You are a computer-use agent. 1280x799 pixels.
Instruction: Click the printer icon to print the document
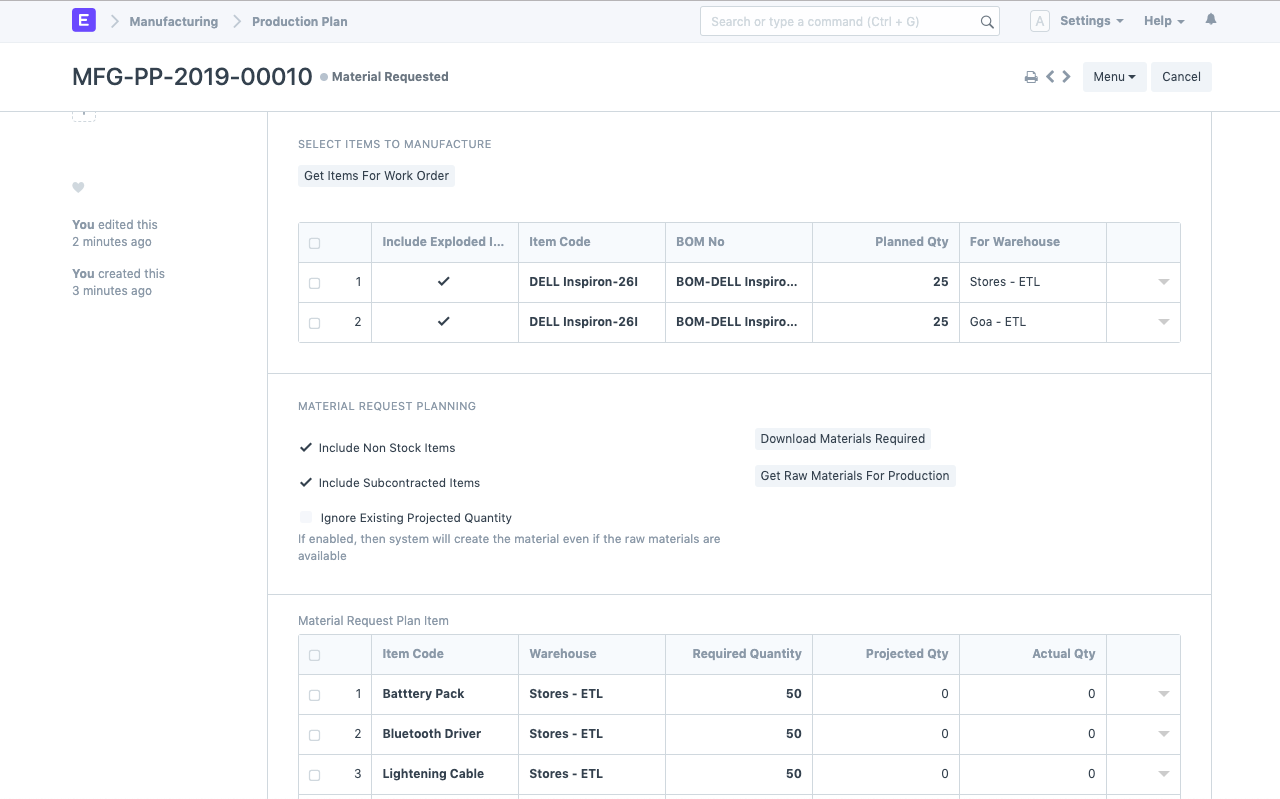[x=1031, y=76]
